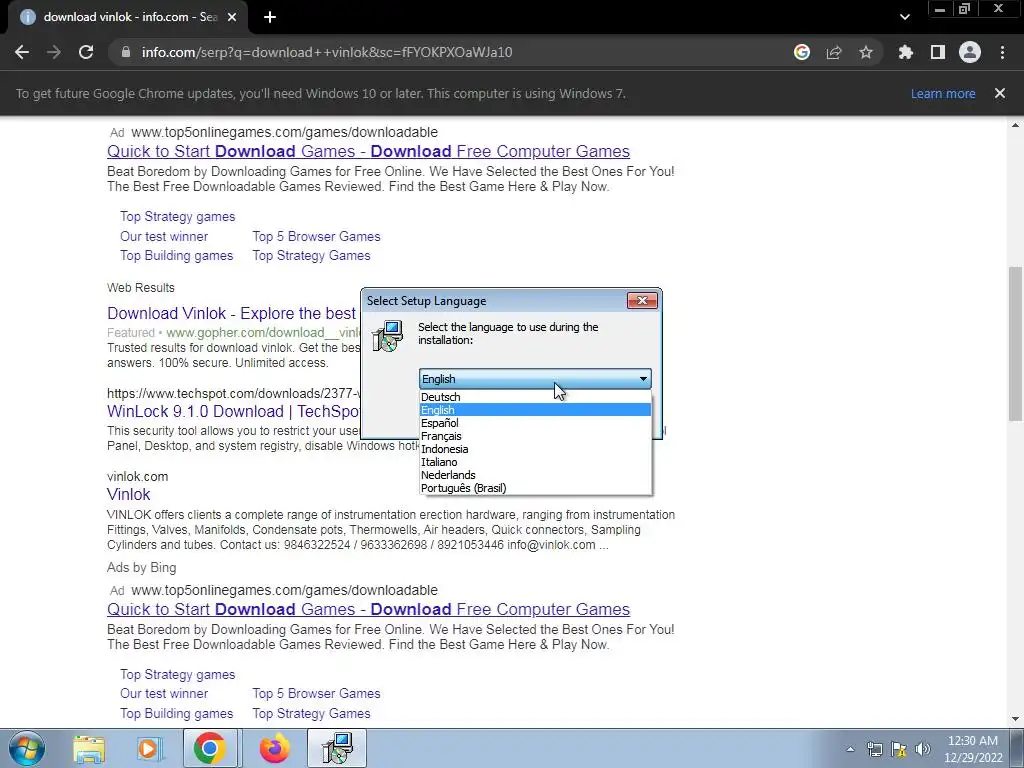Open the tab search chevron
The height and width of the screenshot is (768, 1024).
click(x=904, y=17)
